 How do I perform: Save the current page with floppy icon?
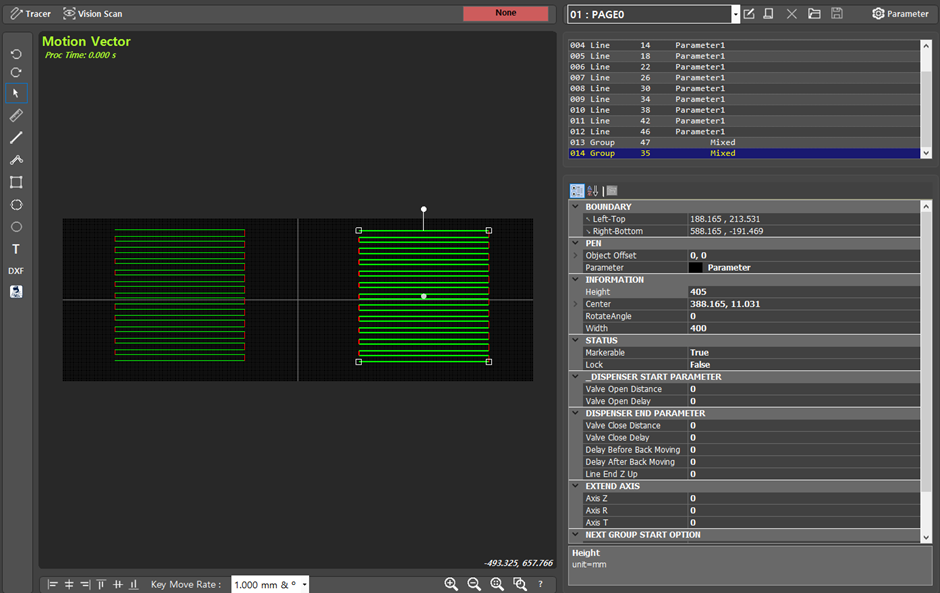837,14
